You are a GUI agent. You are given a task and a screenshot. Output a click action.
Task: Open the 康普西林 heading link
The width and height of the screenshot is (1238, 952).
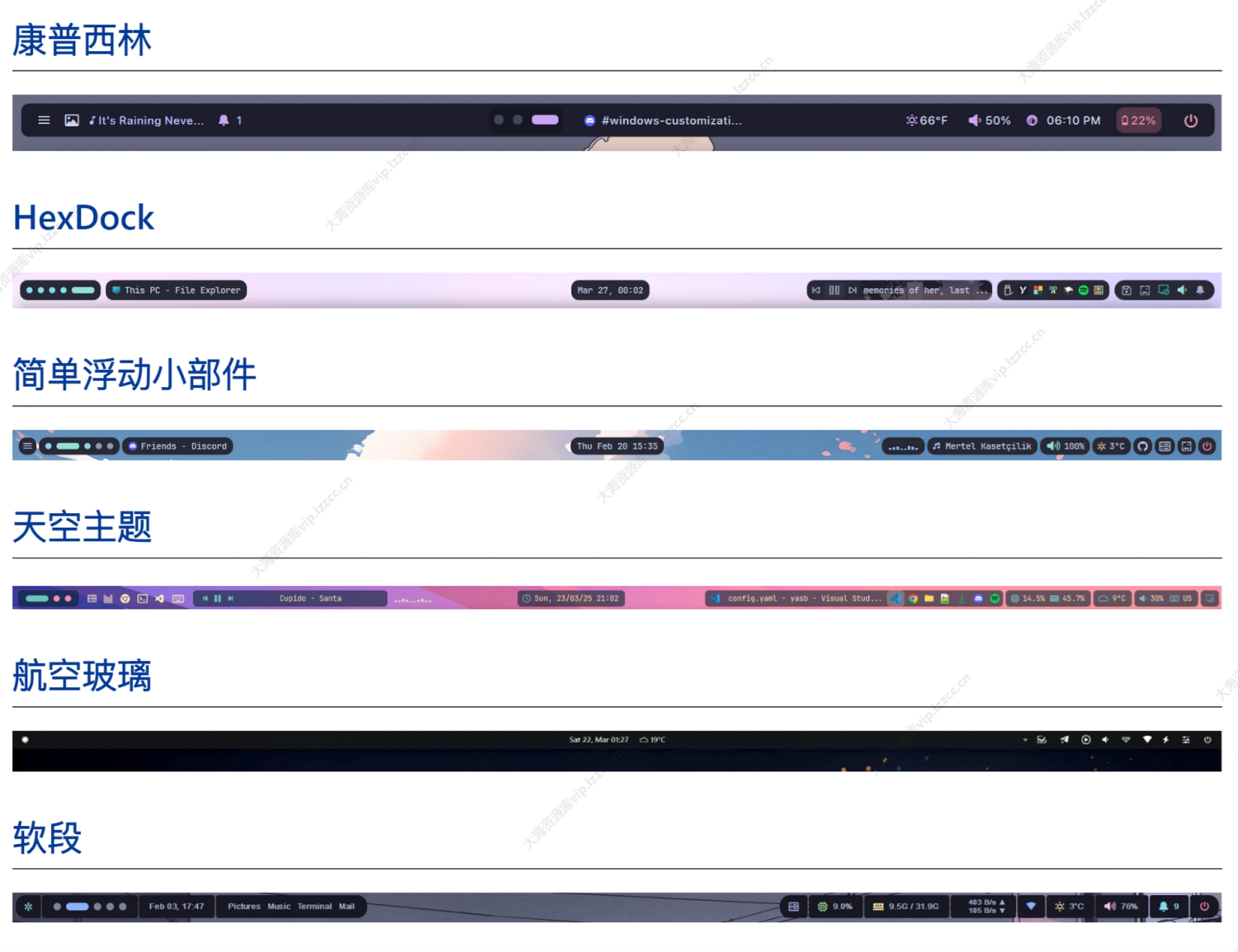[x=82, y=40]
